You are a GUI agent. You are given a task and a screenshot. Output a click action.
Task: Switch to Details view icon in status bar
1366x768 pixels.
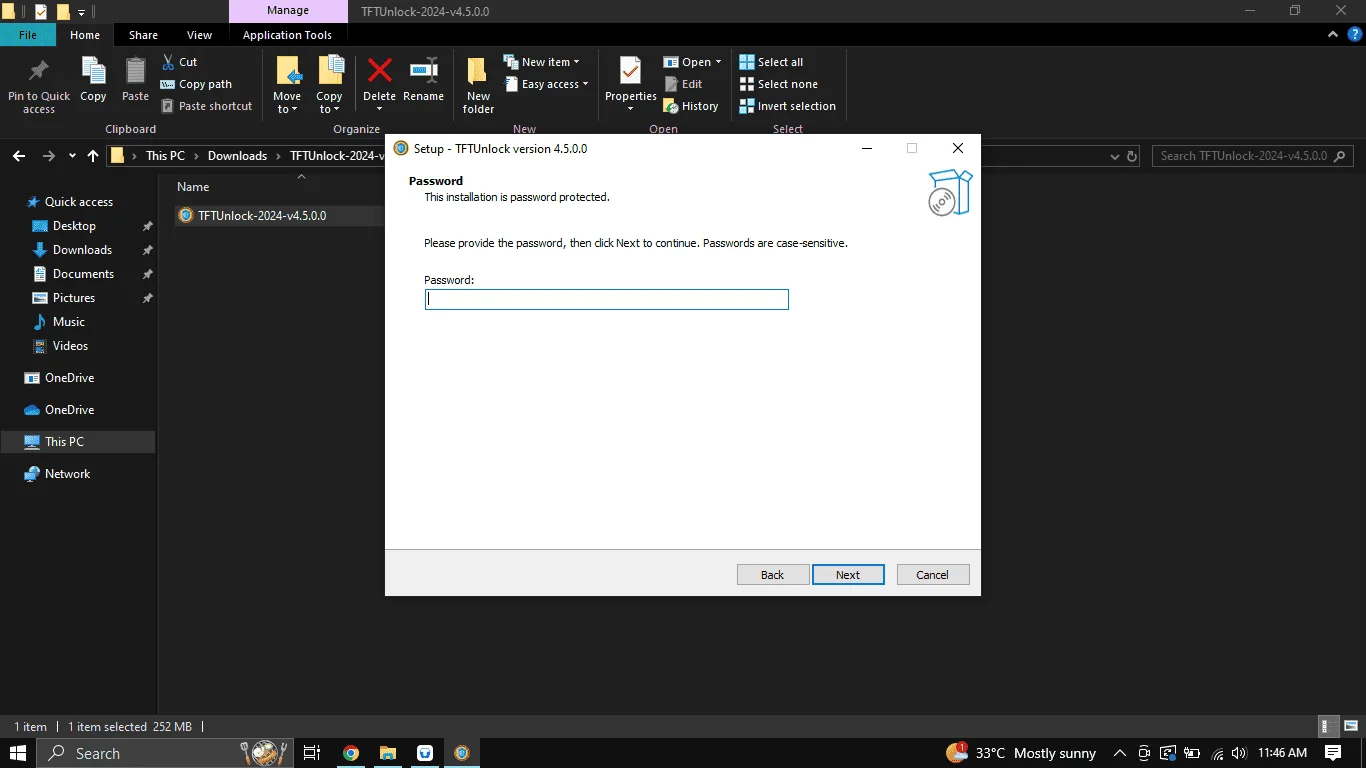[x=1327, y=727]
